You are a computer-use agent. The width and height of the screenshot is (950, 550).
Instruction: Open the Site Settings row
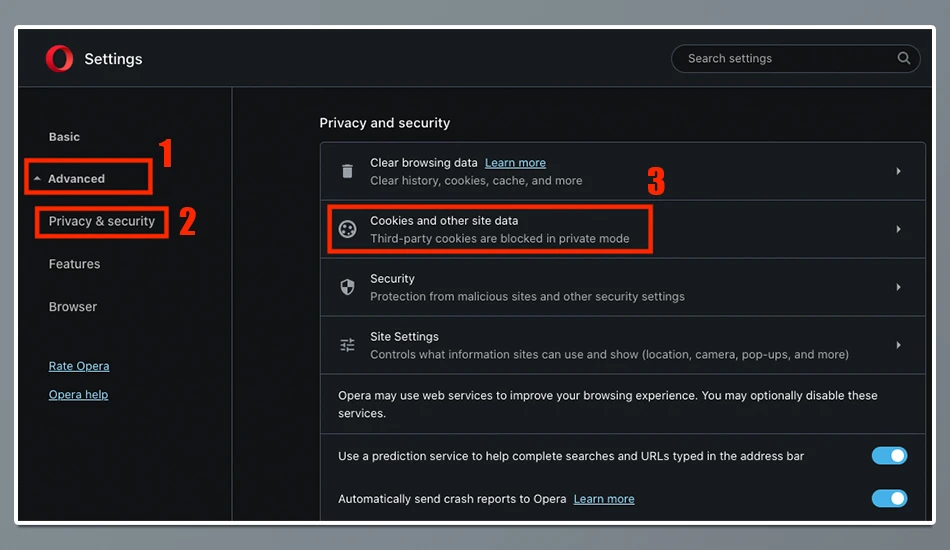[623, 345]
